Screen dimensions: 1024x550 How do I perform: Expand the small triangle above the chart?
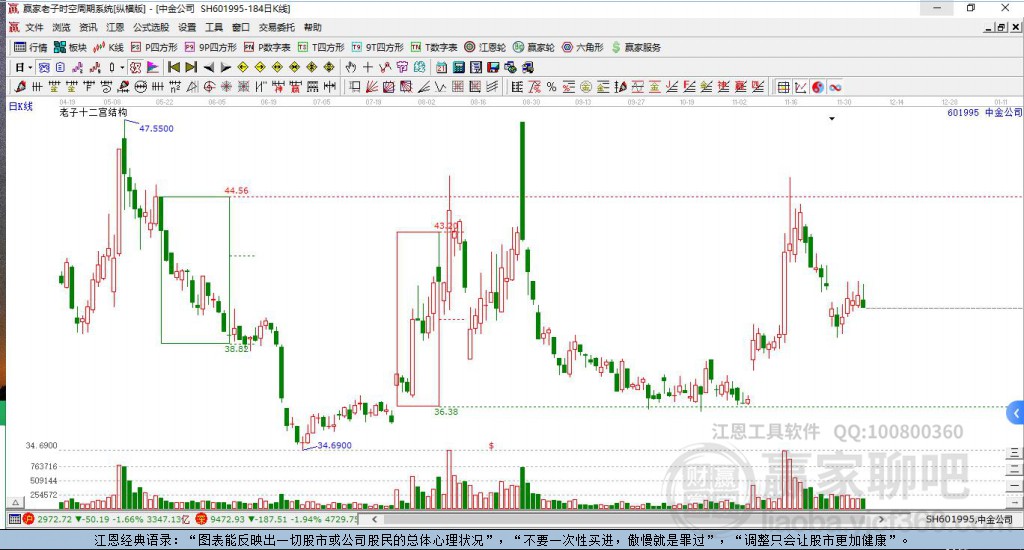click(832, 119)
